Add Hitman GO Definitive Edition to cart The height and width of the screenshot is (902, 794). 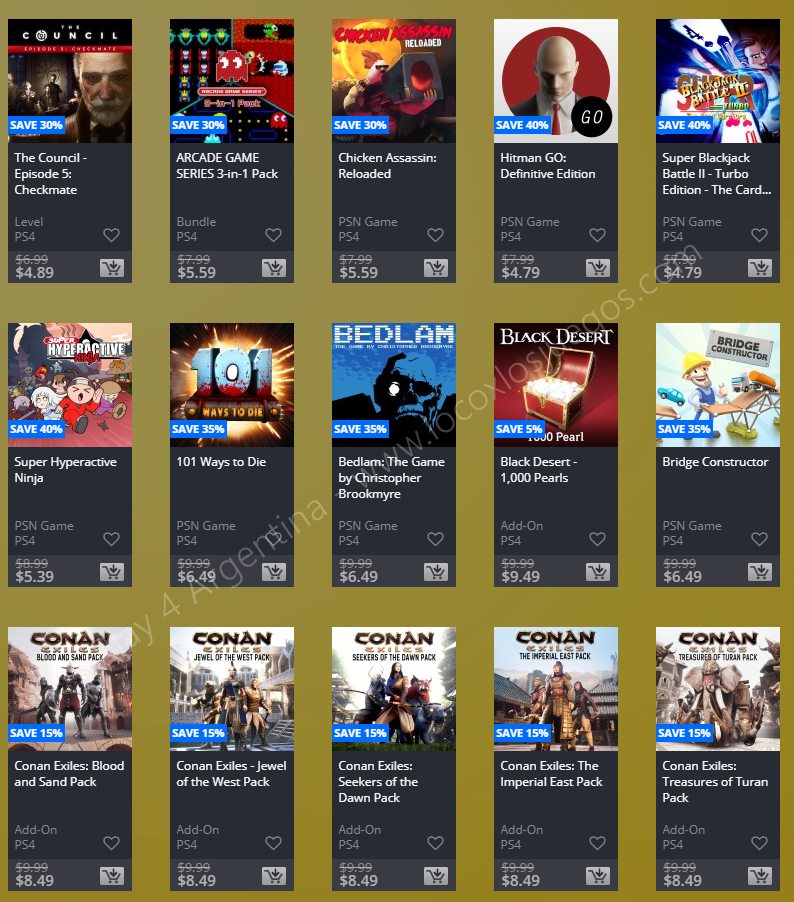[598, 268]
